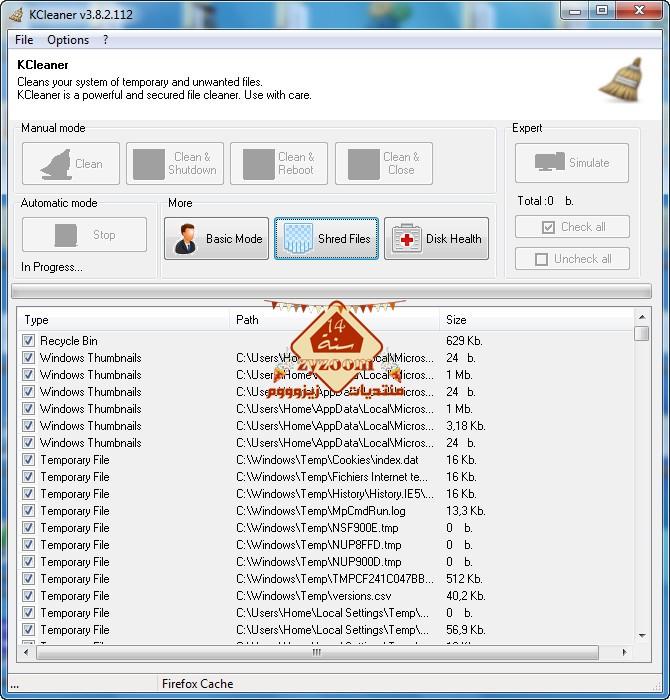Click the Clean & Shutdown button
The width and height of the screenshot is (670, 700).
click(175, 164)
